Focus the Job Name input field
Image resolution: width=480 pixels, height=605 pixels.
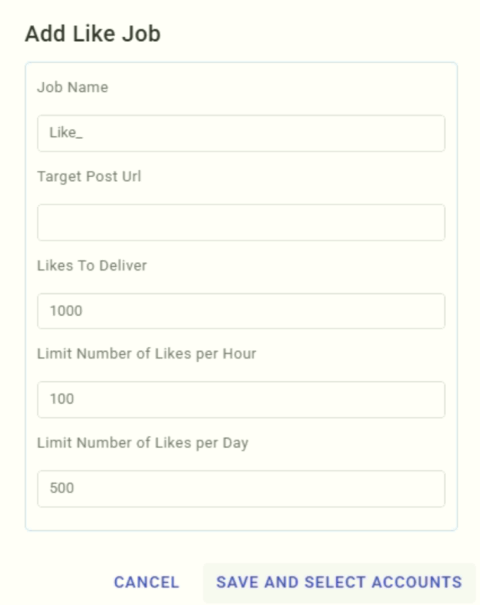[x=241, y=133]
